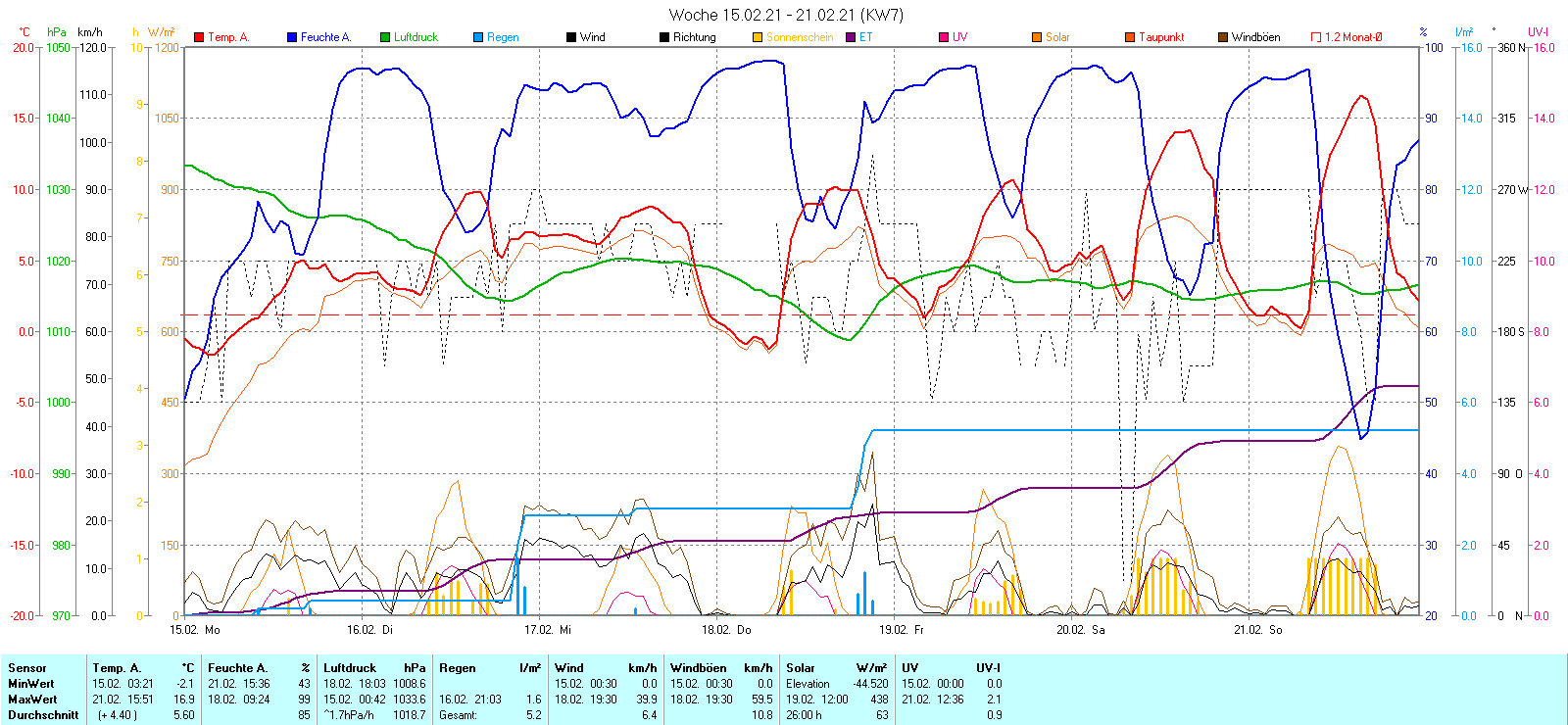Image resolution: width=1568 pixels, height=725 pixels.
Task: Select the 26:00 h sunshine duration
Action: [805, 715]
